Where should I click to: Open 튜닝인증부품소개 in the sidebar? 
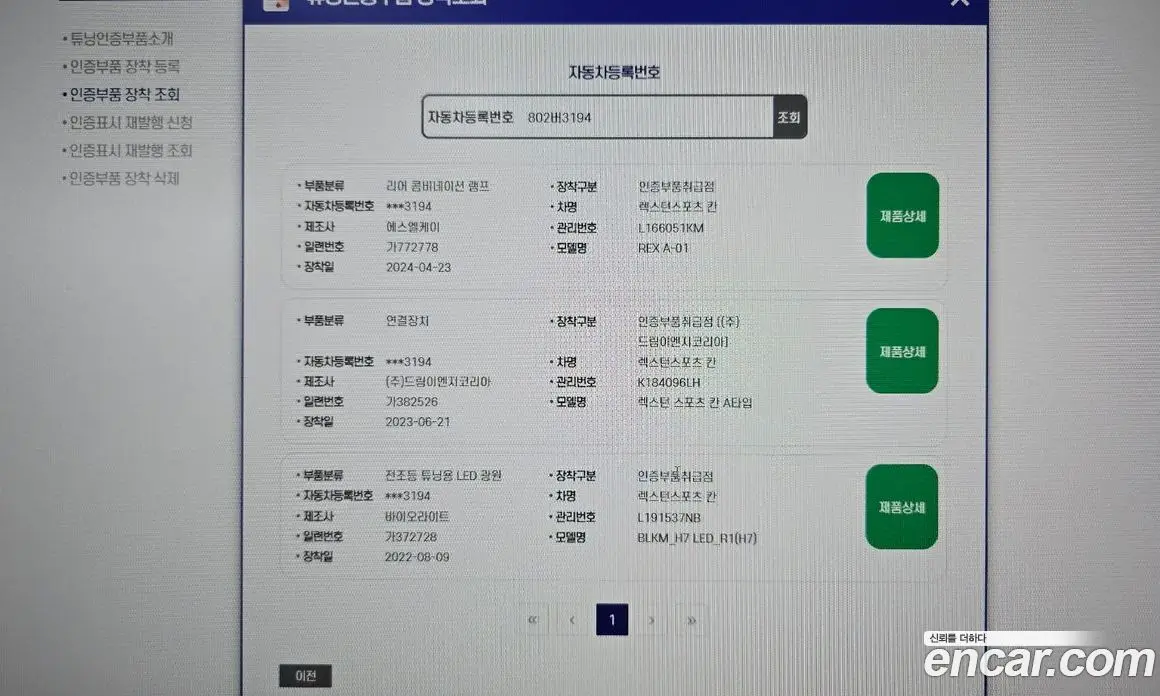tap(121, 38)
